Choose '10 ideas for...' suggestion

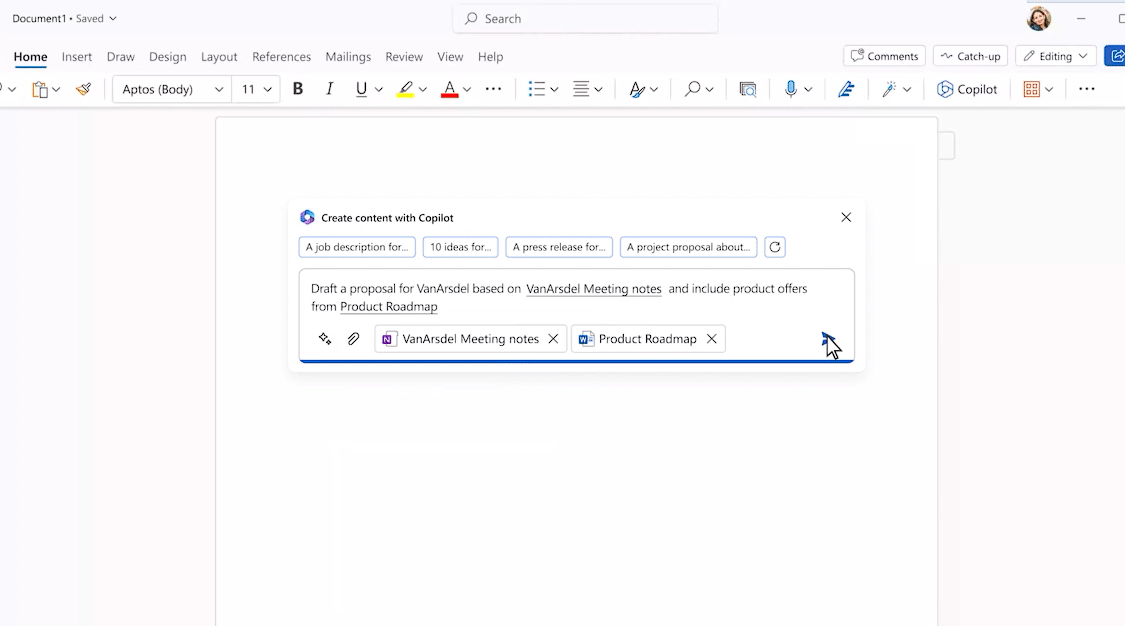click(461, 247)
